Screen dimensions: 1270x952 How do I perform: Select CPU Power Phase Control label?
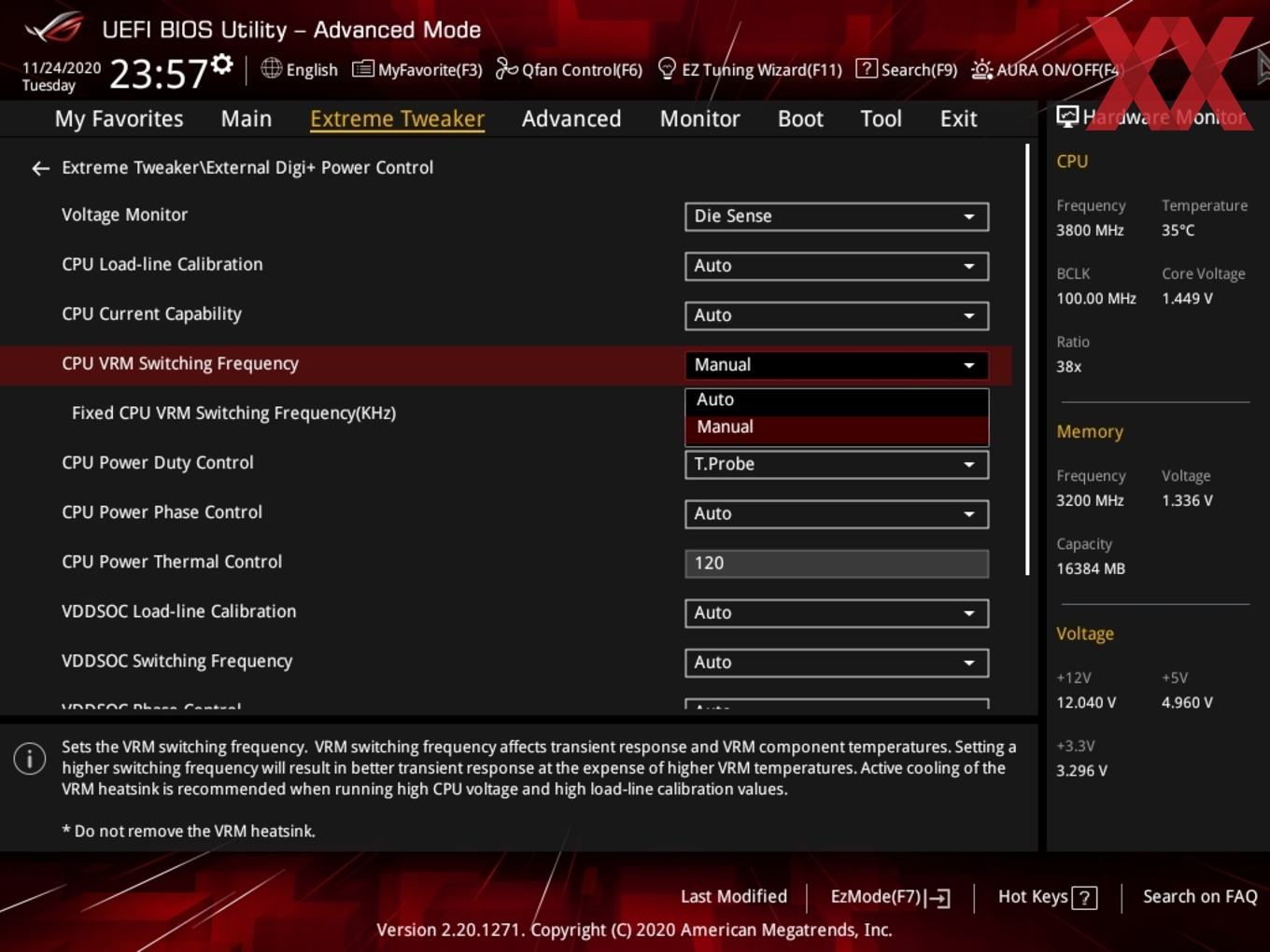tap(162, 512)
